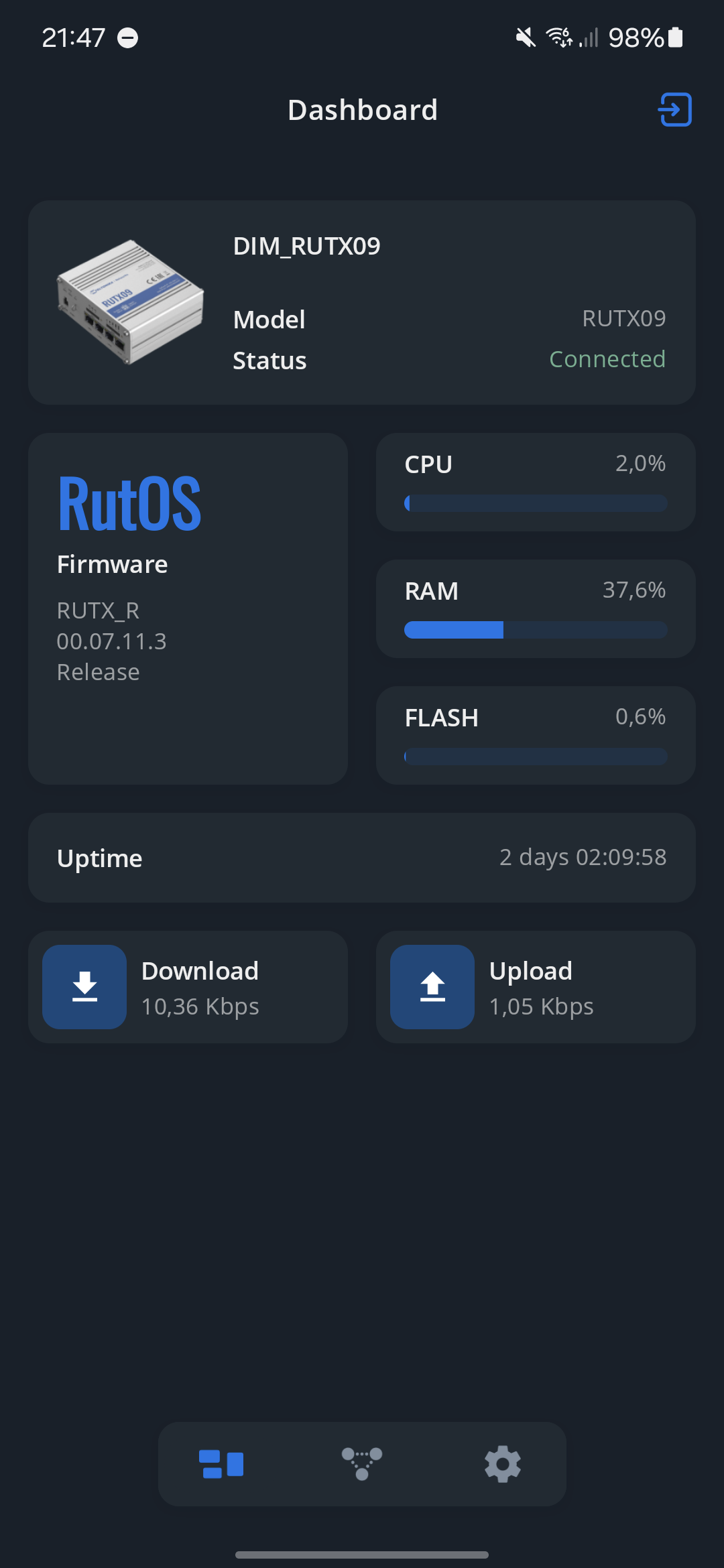
Task: Select the DIM_RUTX09 device name
Action: (x=306, y=246)
